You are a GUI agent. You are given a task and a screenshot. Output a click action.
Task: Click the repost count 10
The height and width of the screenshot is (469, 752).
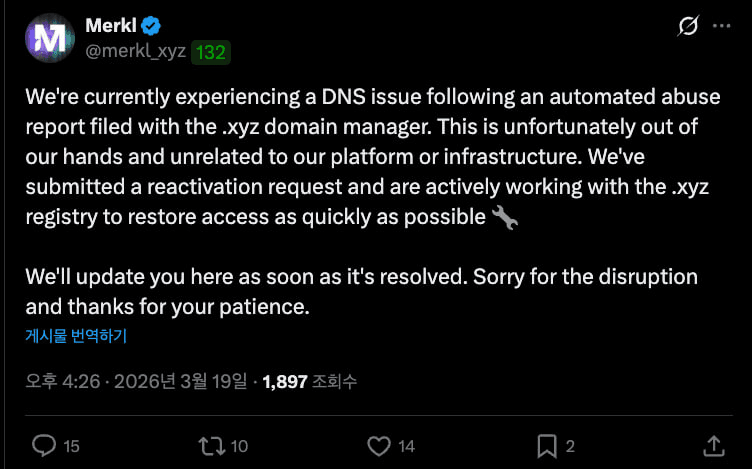pos(239,446)
